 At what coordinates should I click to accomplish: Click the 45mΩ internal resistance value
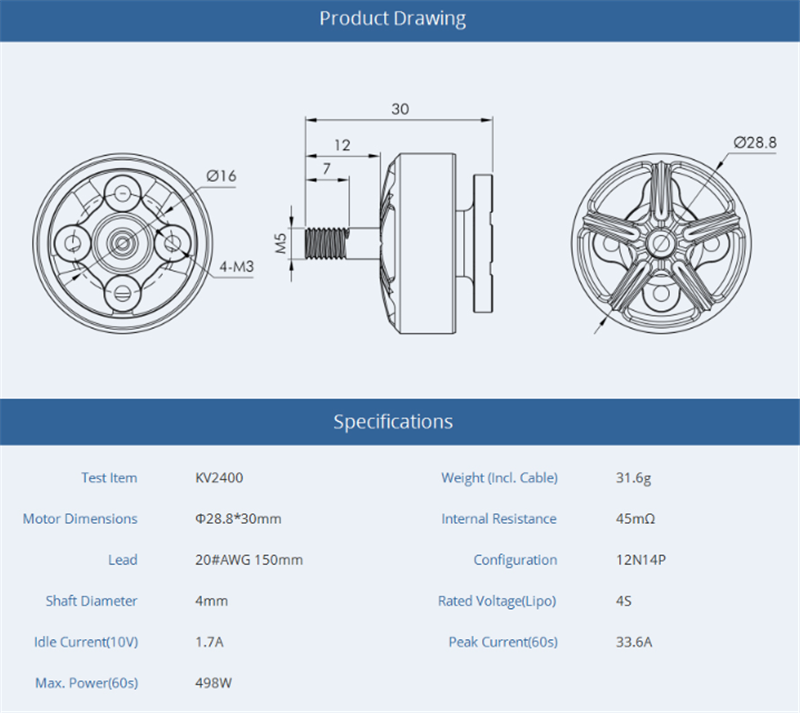(635, 519)
